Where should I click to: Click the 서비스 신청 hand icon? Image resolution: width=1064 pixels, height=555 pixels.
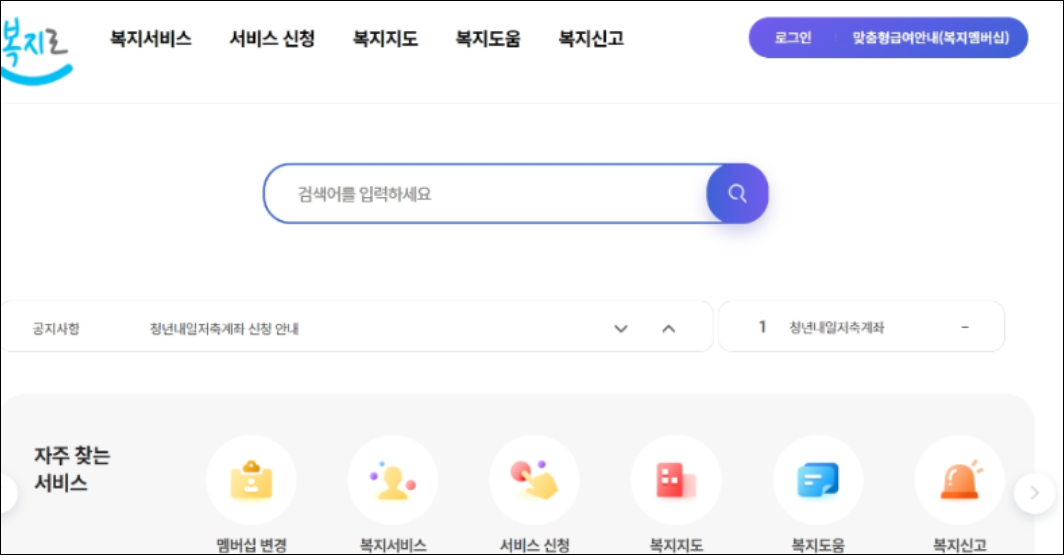[x=535, y=480]
